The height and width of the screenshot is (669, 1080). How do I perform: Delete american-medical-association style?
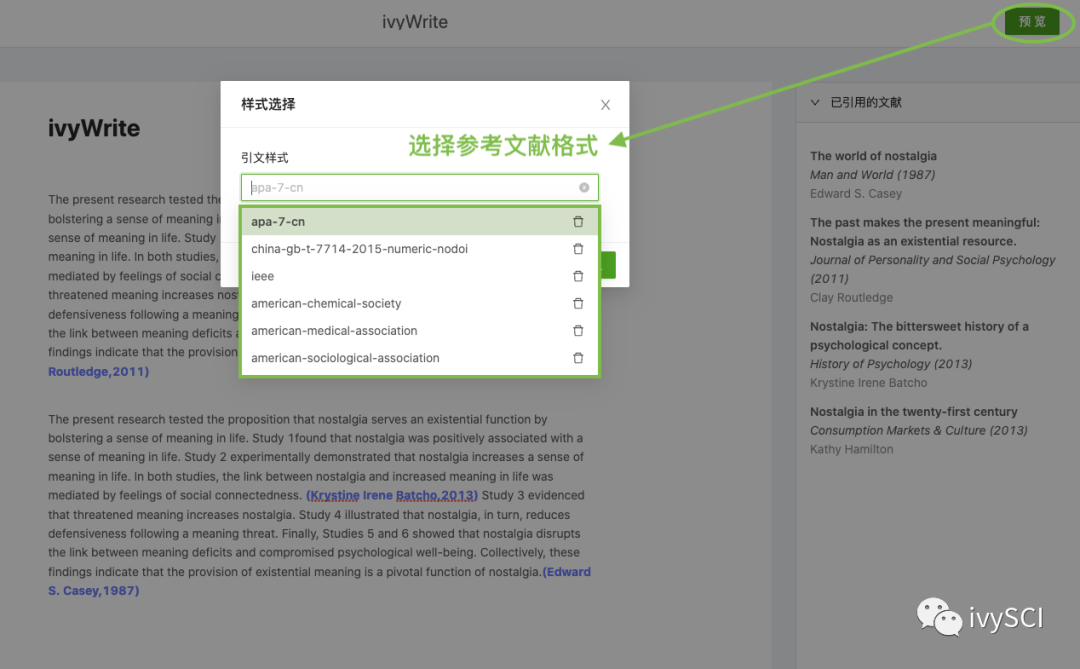point(578,331)
